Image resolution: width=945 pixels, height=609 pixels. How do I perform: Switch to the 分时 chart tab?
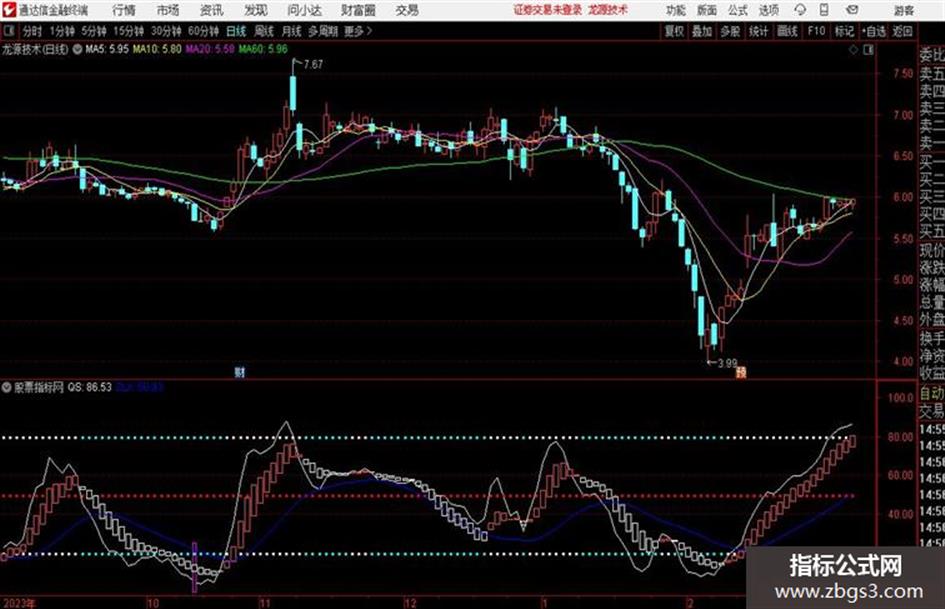tap(33, 31)
